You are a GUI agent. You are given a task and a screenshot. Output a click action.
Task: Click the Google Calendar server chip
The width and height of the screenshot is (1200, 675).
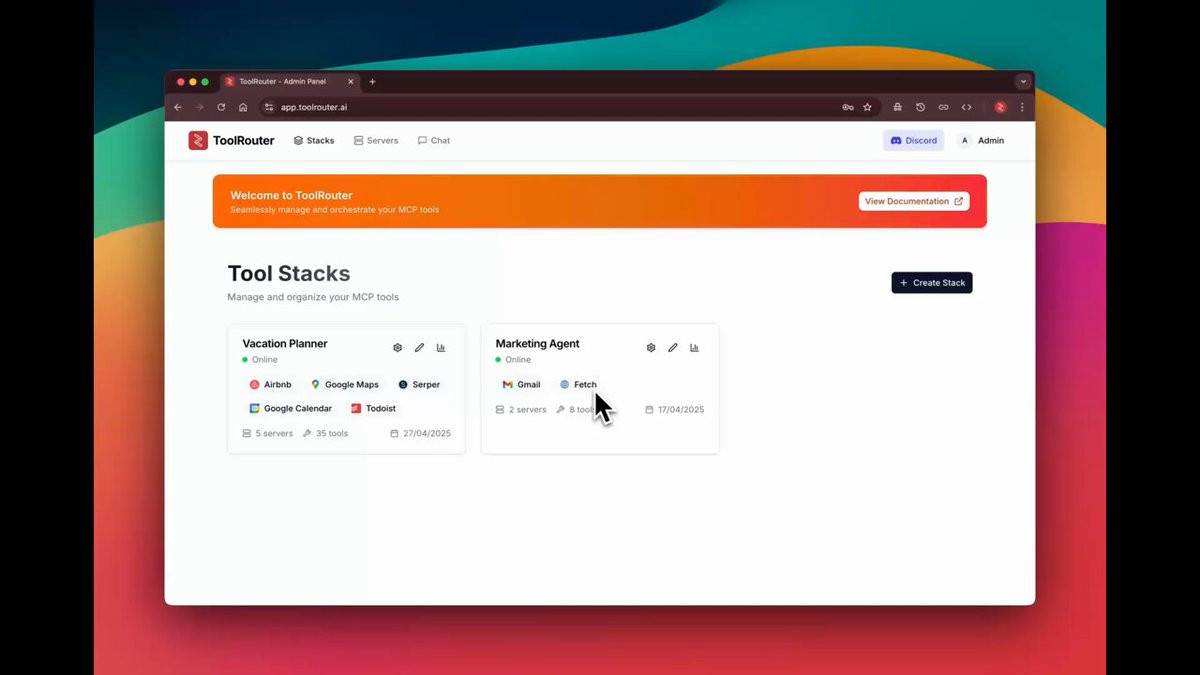pos(291,408)
